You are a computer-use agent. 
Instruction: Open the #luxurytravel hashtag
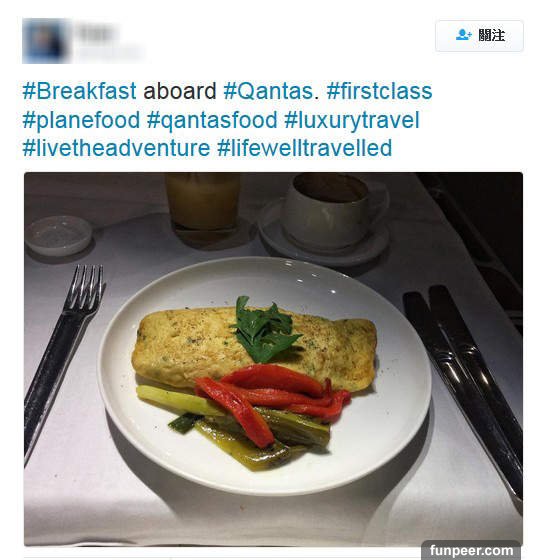pos(352,120)
